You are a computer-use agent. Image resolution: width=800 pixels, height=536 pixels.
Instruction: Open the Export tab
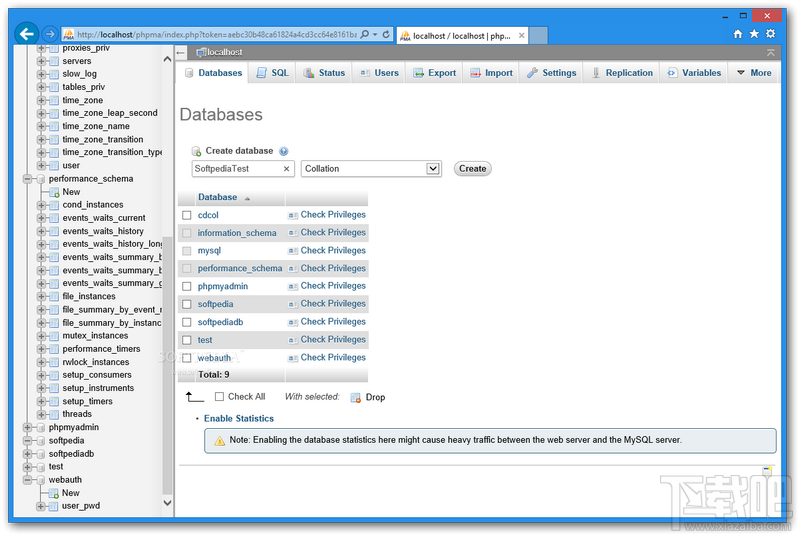435,73
